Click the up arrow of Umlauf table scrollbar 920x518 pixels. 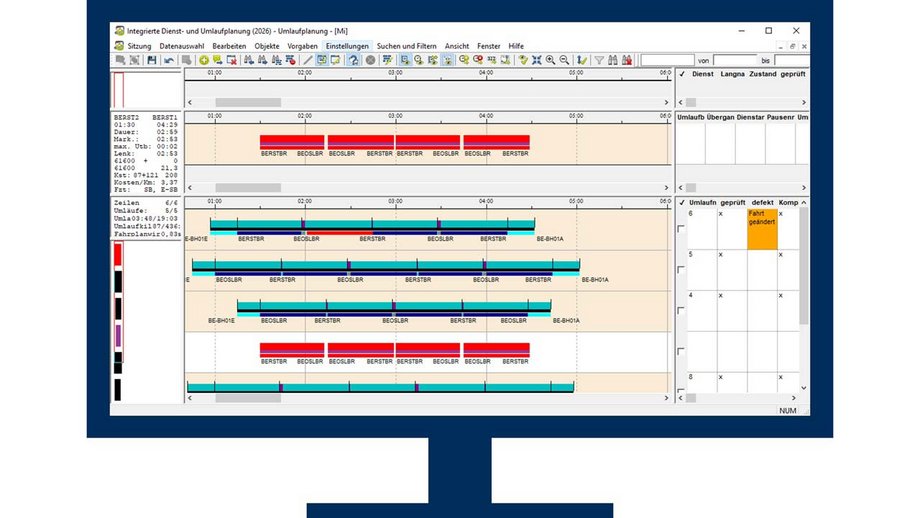point(804,202)
